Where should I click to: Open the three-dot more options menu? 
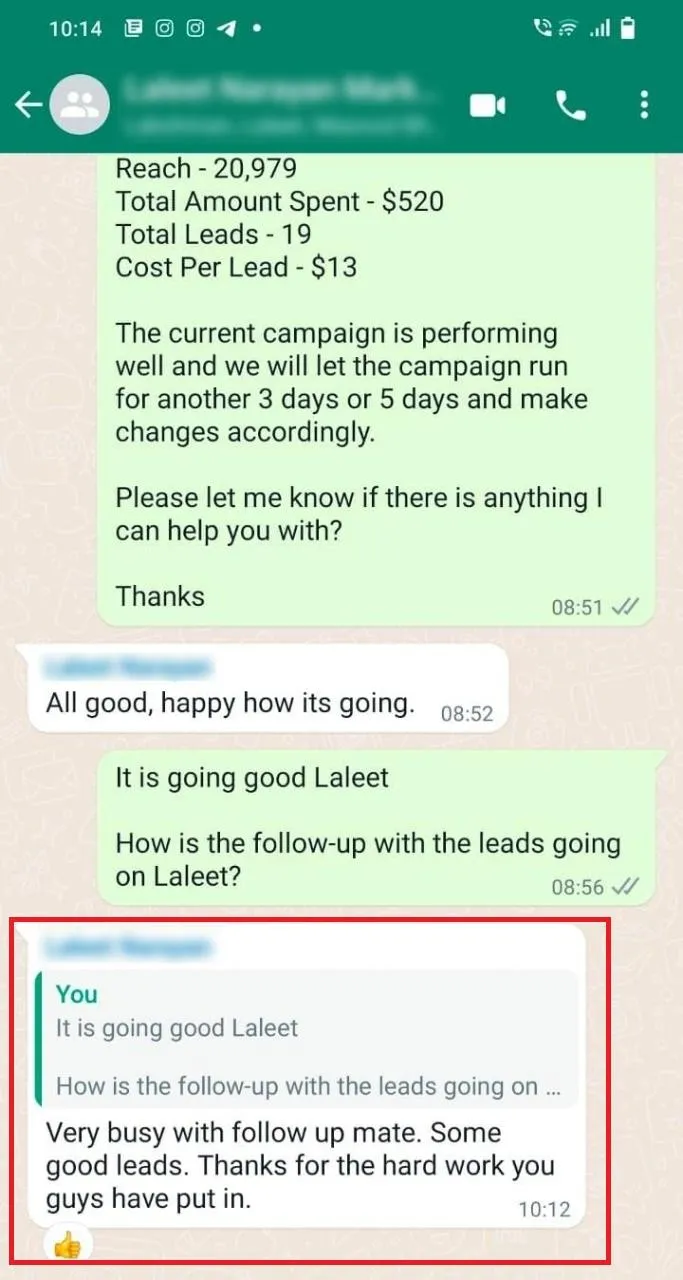pyautogui.click(x=644, y=104)
